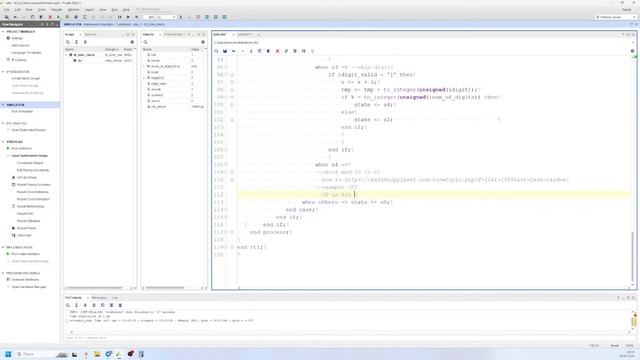Open the Tools menu

(42, 9)
